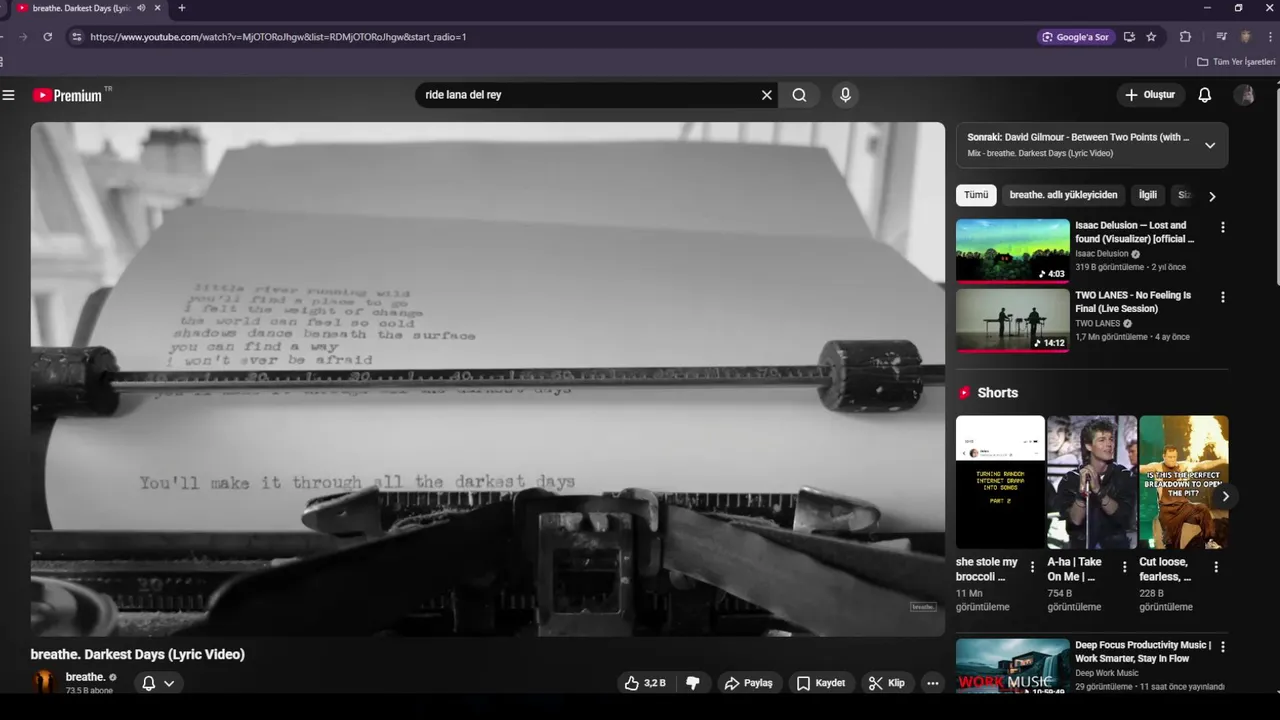Viewport: 1280px width, 720px height.
Task: Open the Oluştur create button
Action: [x=1150, y=95]
